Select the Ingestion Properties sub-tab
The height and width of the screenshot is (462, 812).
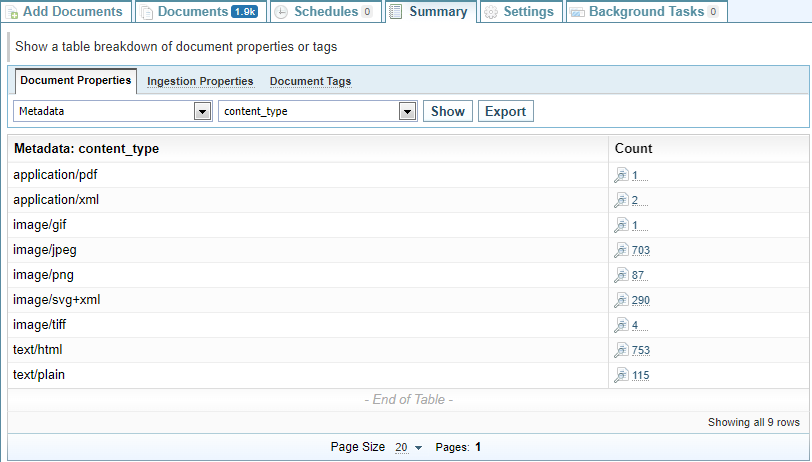[200, 81]
